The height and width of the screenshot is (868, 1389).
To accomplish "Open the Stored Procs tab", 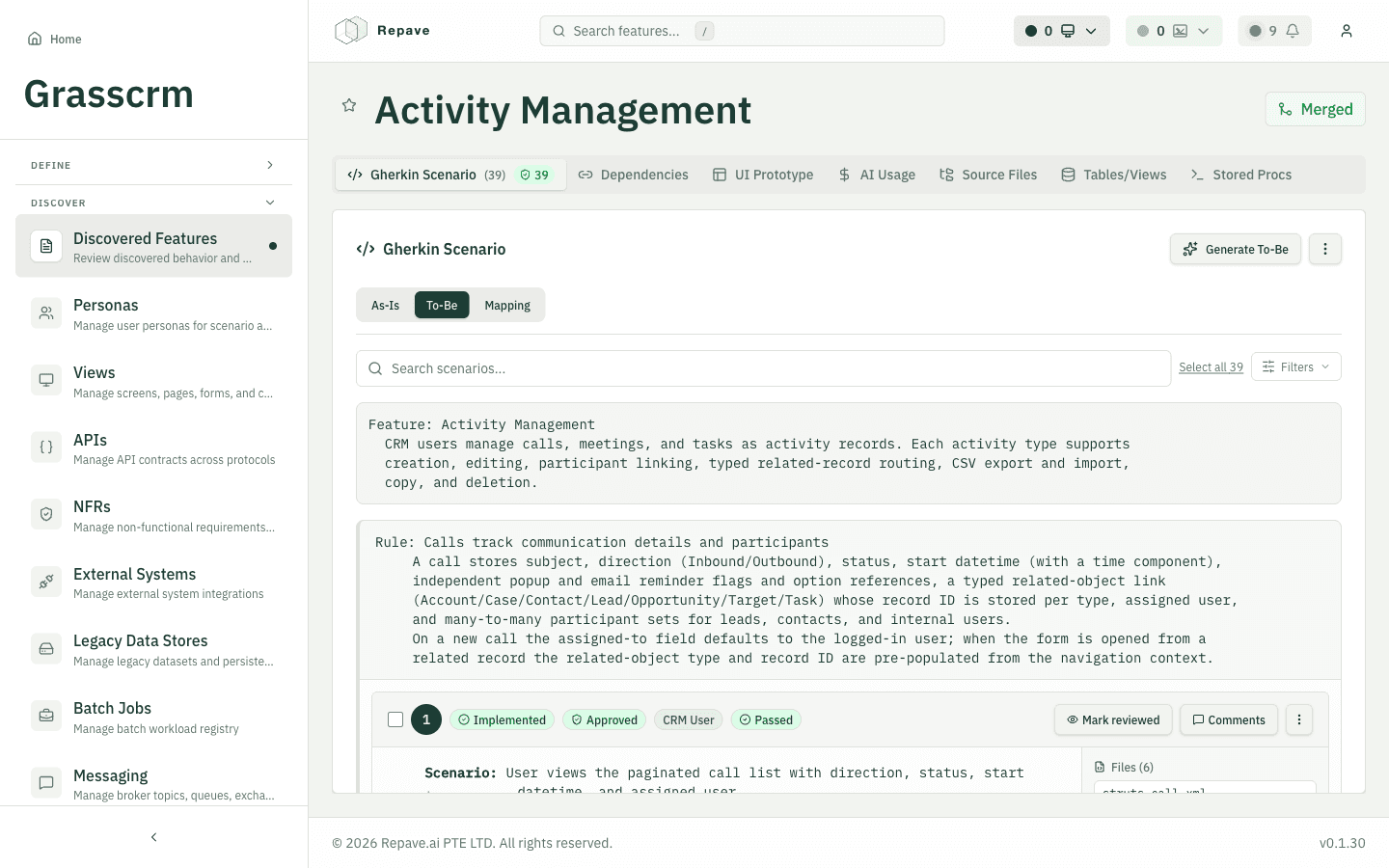I will click(x=1241, y=175).
